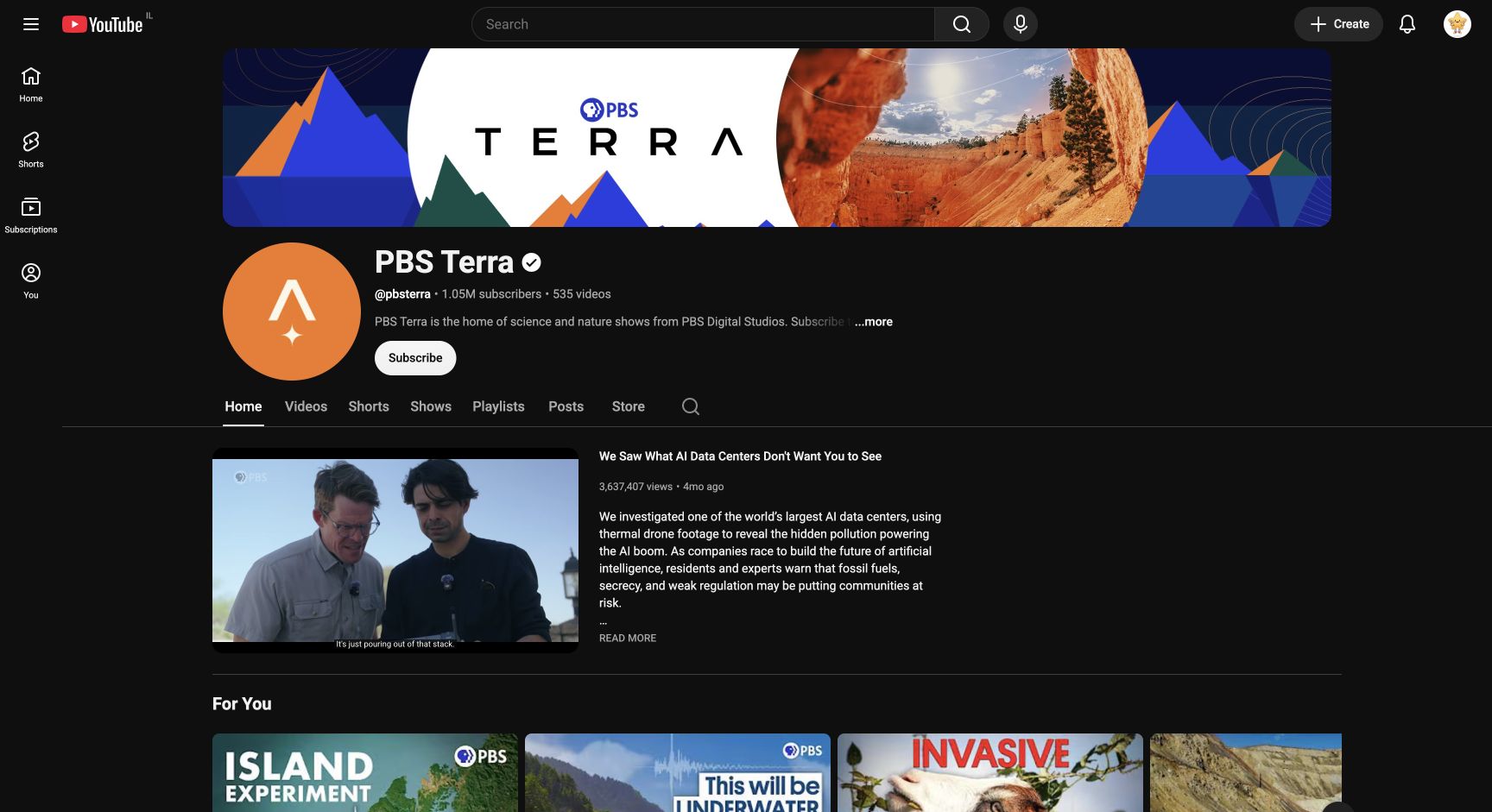Image resolution: width=1492 pixels, height=812 pixels.
Task: Click the YouTube logo
Action: (x=102, y=24)
